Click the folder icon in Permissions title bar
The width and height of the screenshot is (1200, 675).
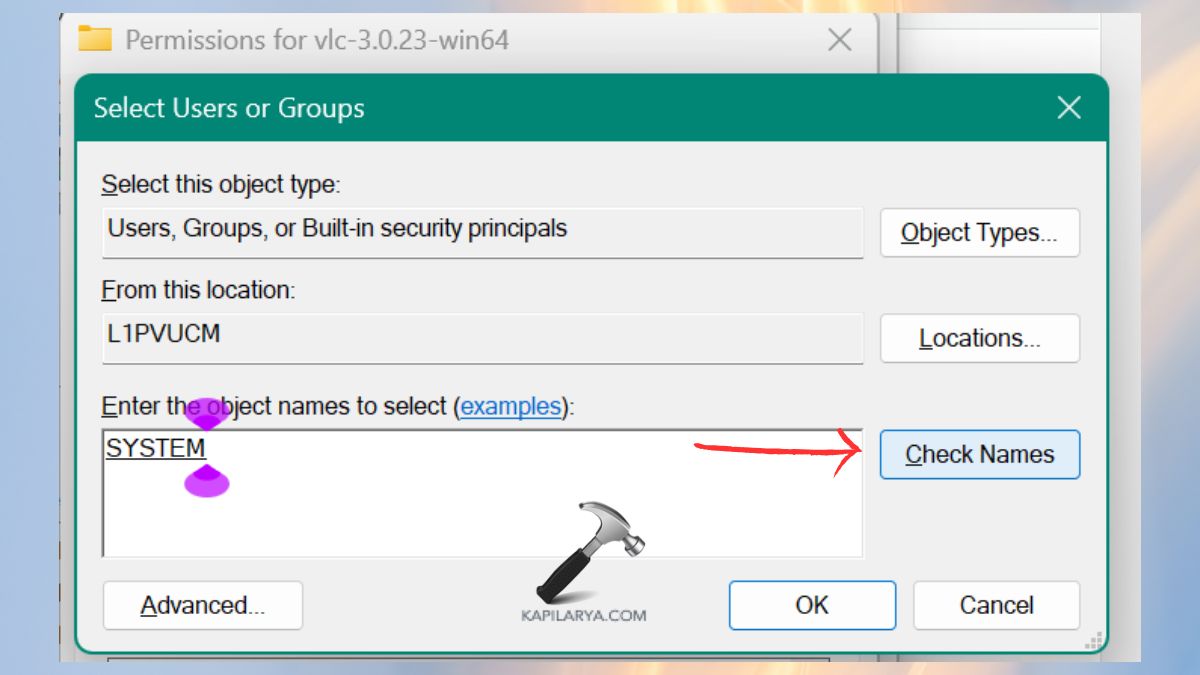coord(95,40)
